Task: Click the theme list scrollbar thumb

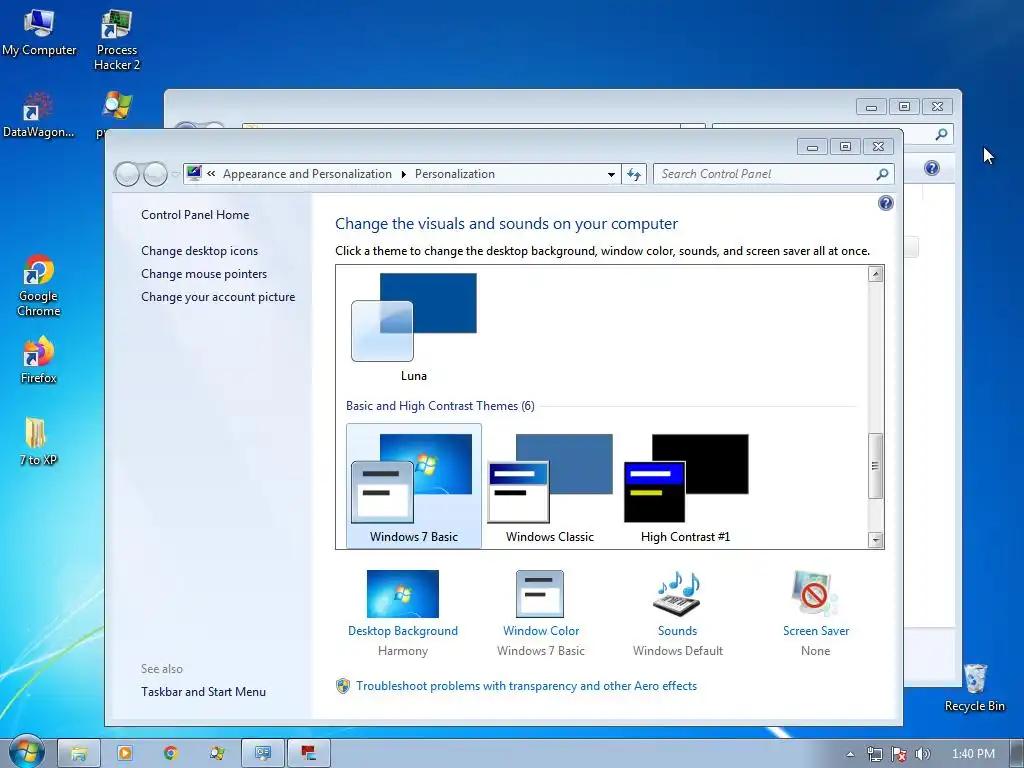Action: pyautogui.click(x=876, y=466)
